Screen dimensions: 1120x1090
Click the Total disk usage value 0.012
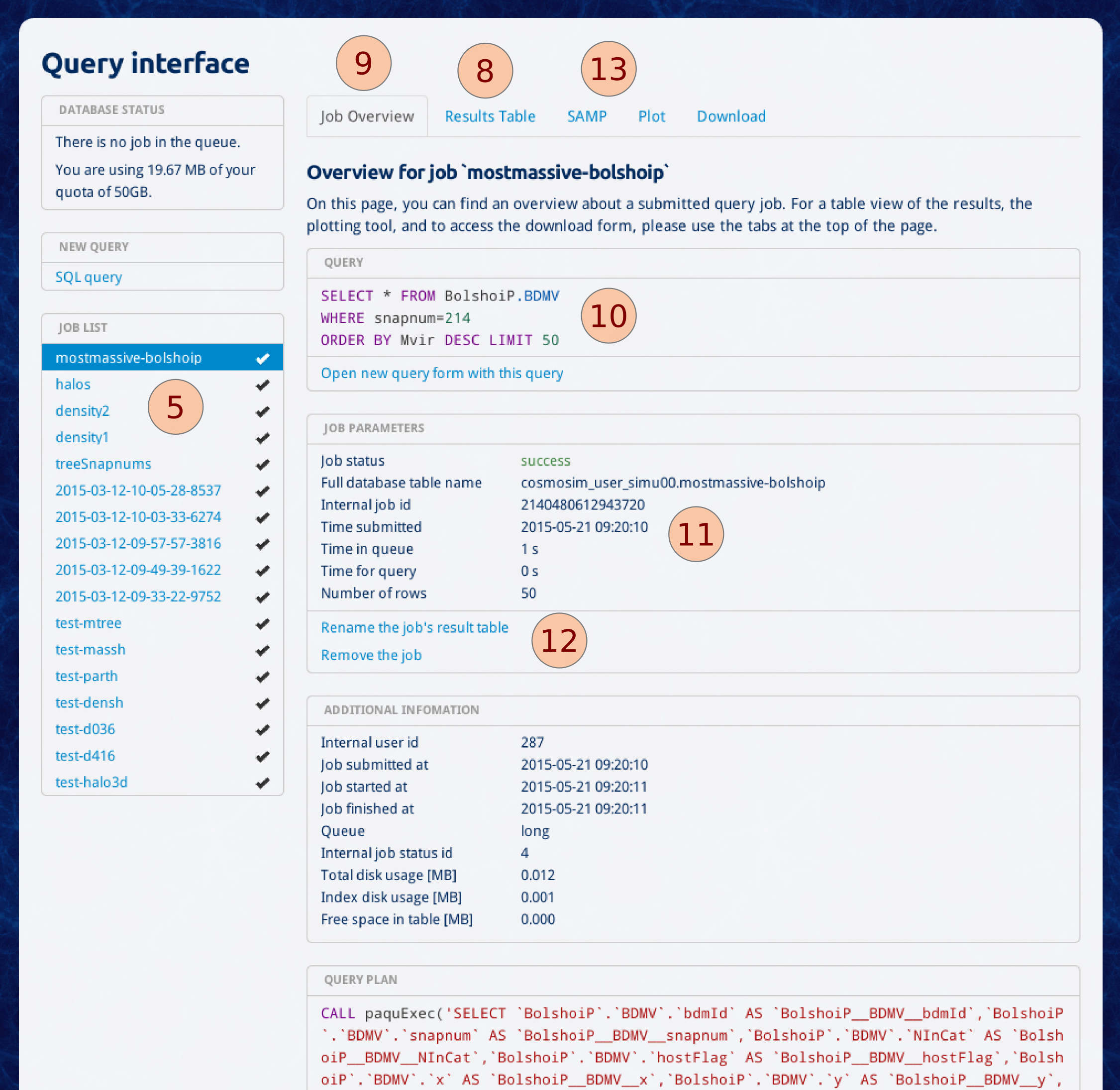click(538, 875)
